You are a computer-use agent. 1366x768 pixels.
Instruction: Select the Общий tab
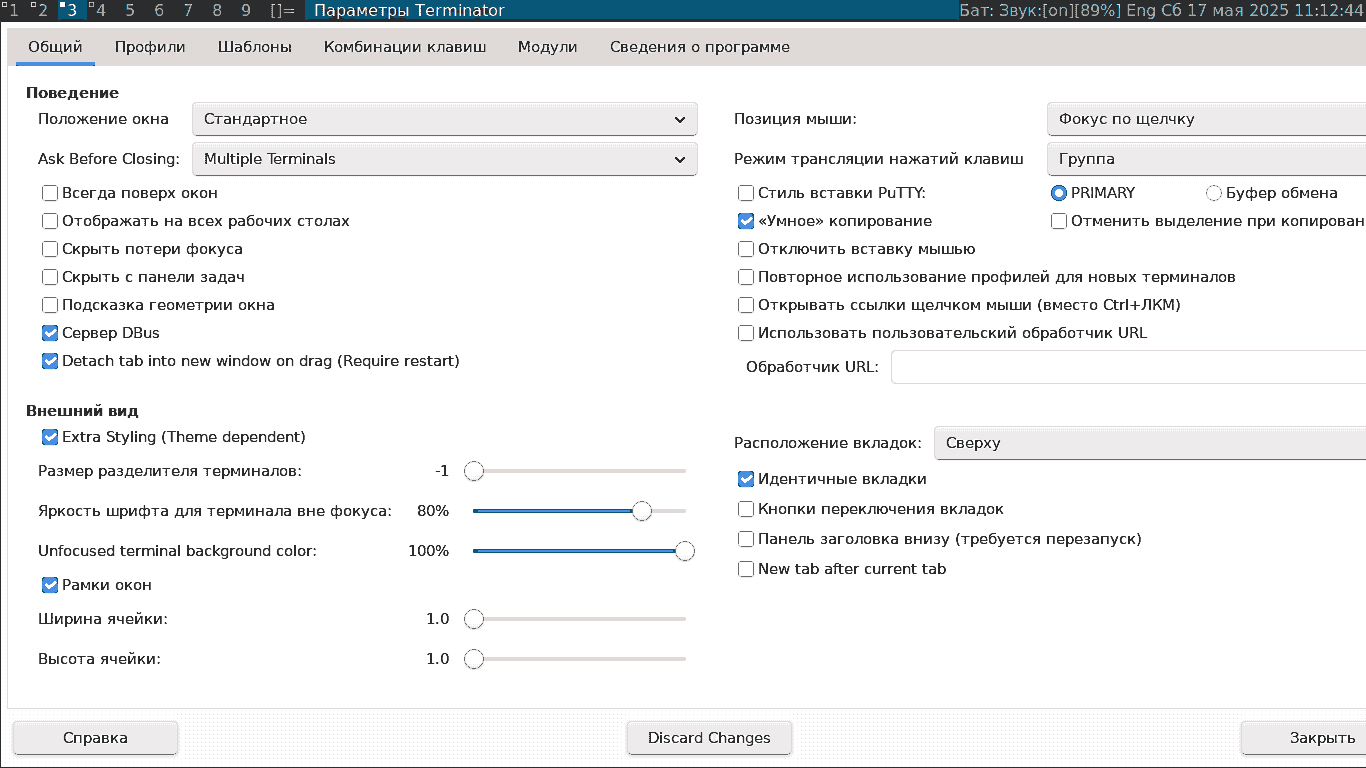tap(55, 47)
